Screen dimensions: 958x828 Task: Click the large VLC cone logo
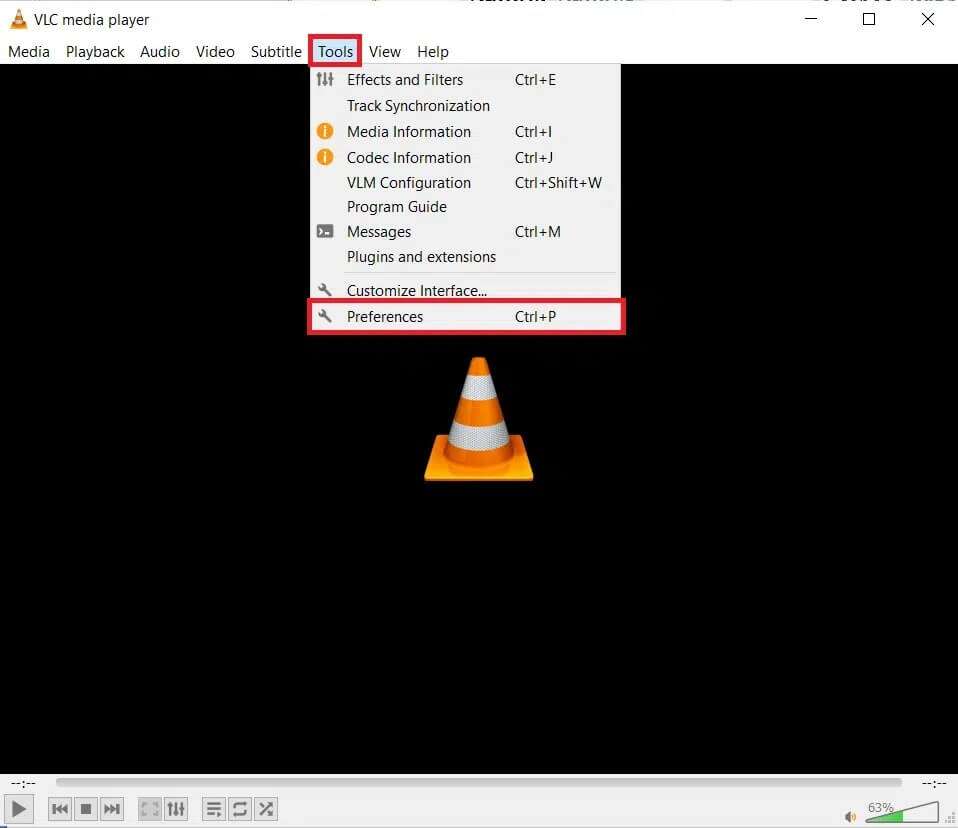pyautogui.click(x=478, y=419)
